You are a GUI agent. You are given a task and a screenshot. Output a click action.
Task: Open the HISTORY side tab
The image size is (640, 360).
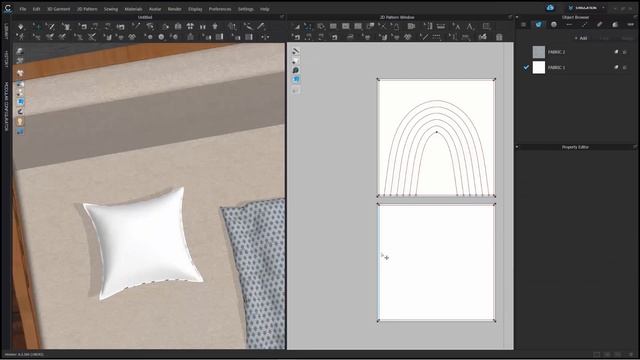(x=6, y=59)
